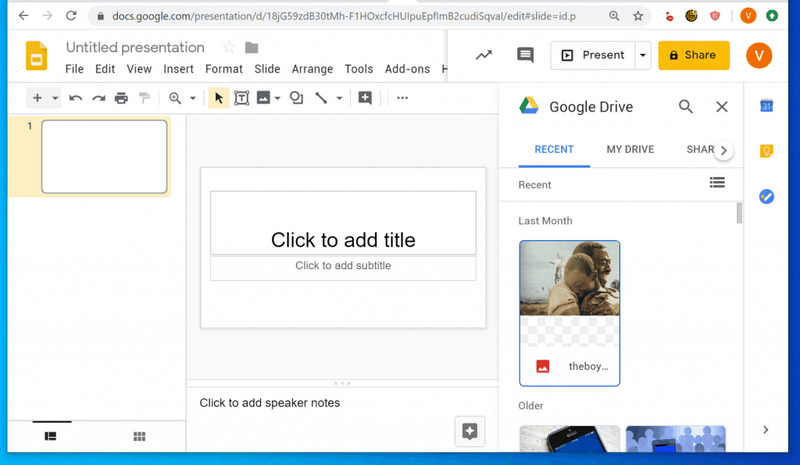Image resolution: width=800 pixels, height=465 pixels.
Task: Switch to the MY DRIVE tab
Action: (x=630, y=150)
